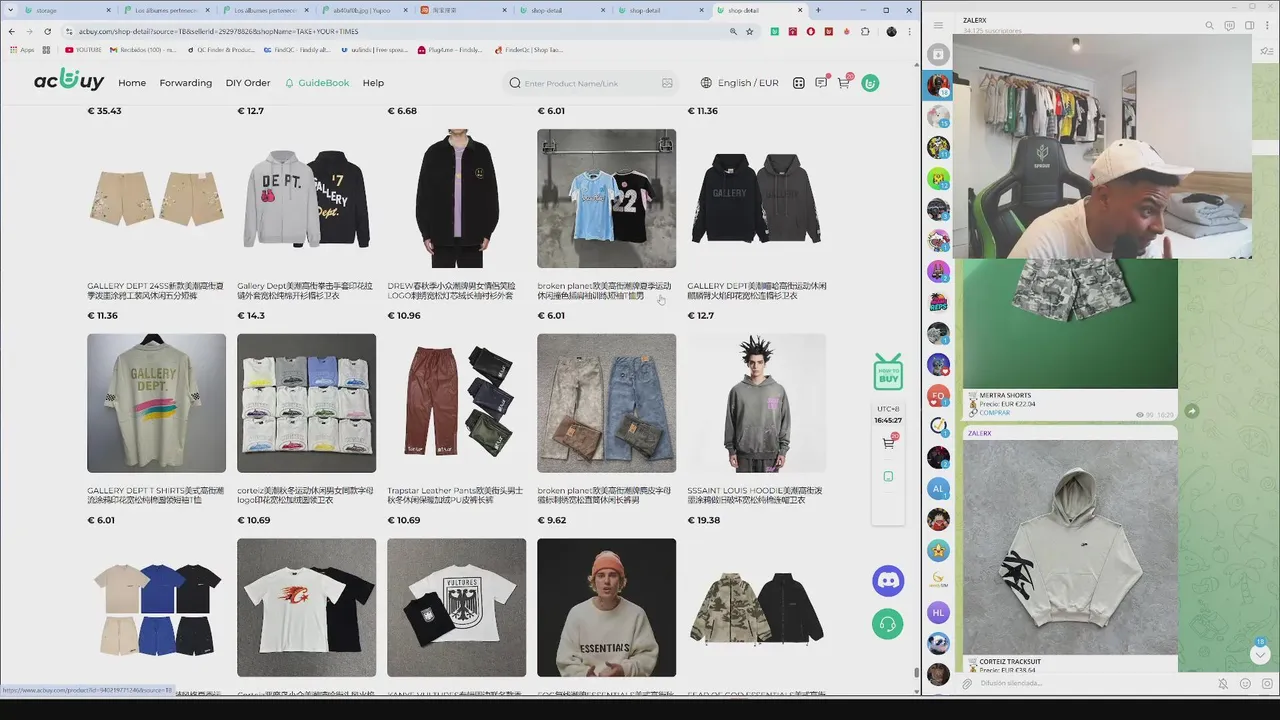Open the Chrome new tab plus button

coord(818,10)
